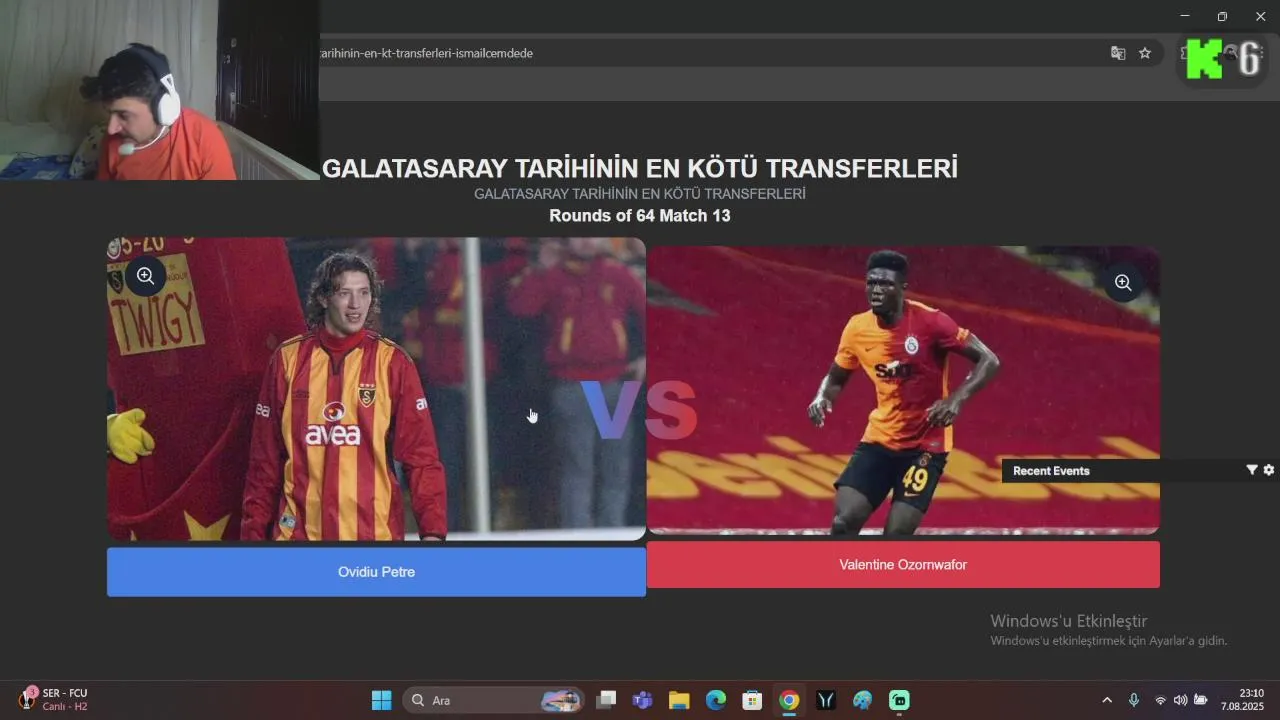The image size is (1280, 720).
Task: Open File Explorer from the taskbar
Action: click(679, 700)
